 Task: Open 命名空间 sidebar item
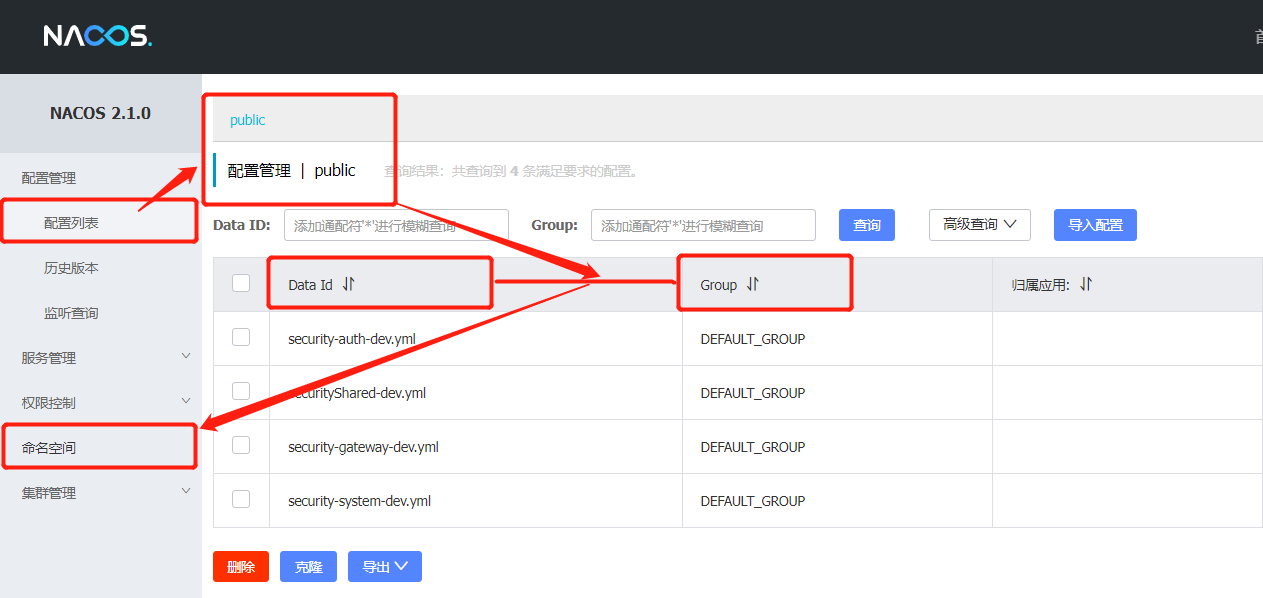[x=50, y=448]
